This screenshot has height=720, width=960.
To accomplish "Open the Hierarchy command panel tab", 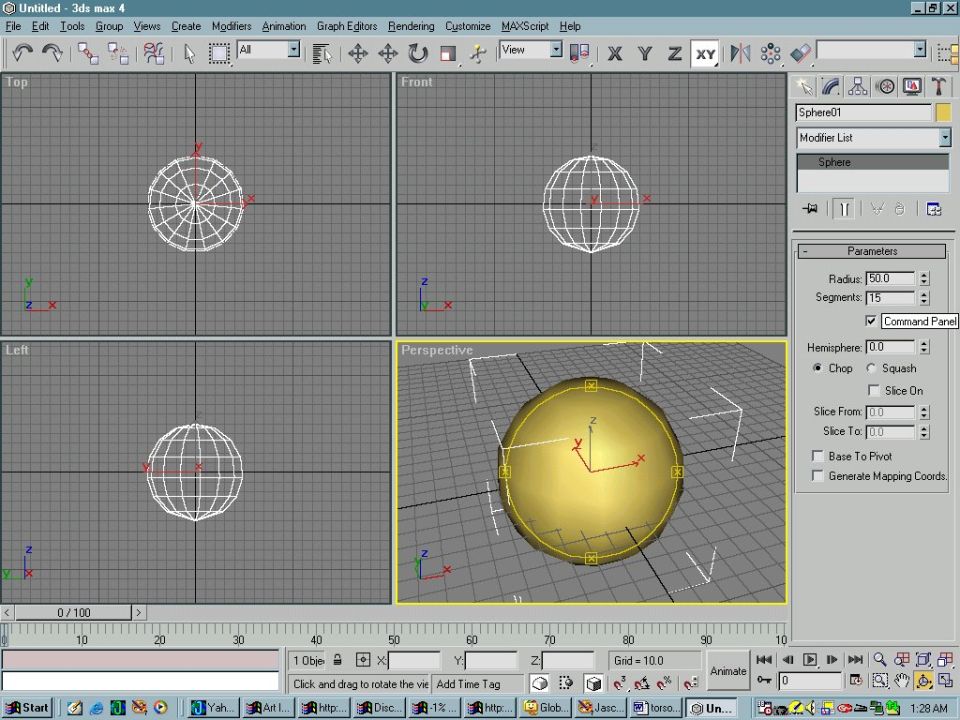I will [858, 86].
